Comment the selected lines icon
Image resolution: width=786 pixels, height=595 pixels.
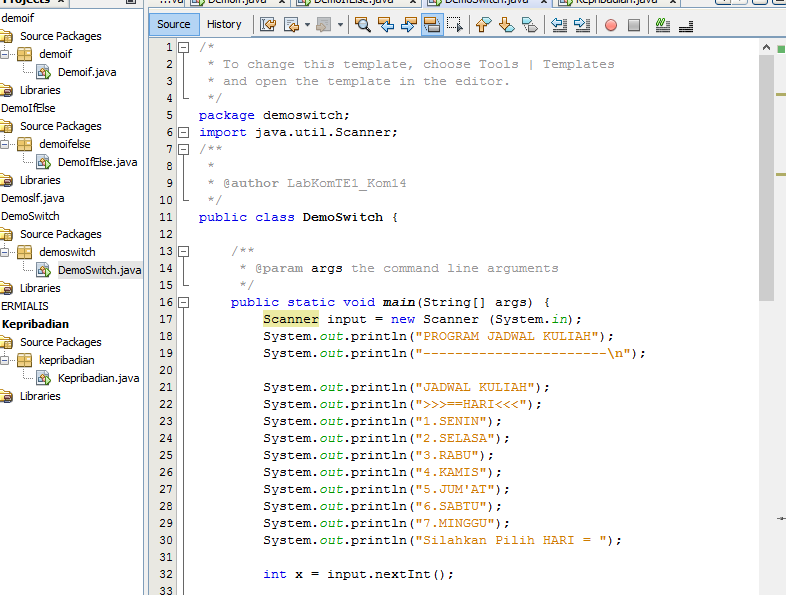click(x=663, y=25)
